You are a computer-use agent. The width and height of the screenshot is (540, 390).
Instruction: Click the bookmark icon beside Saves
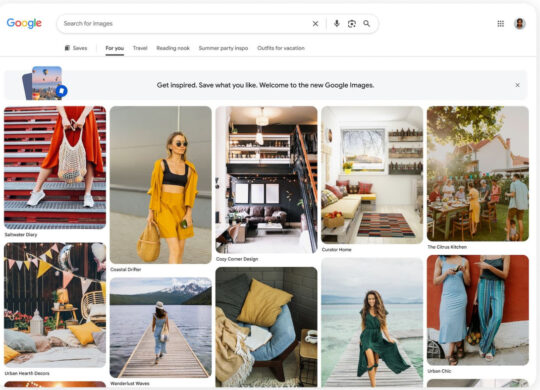click(x=67, y=48)
